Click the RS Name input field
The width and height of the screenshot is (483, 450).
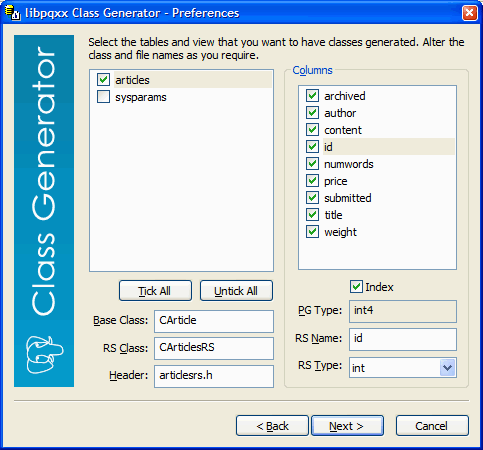(x=403, y=339)
